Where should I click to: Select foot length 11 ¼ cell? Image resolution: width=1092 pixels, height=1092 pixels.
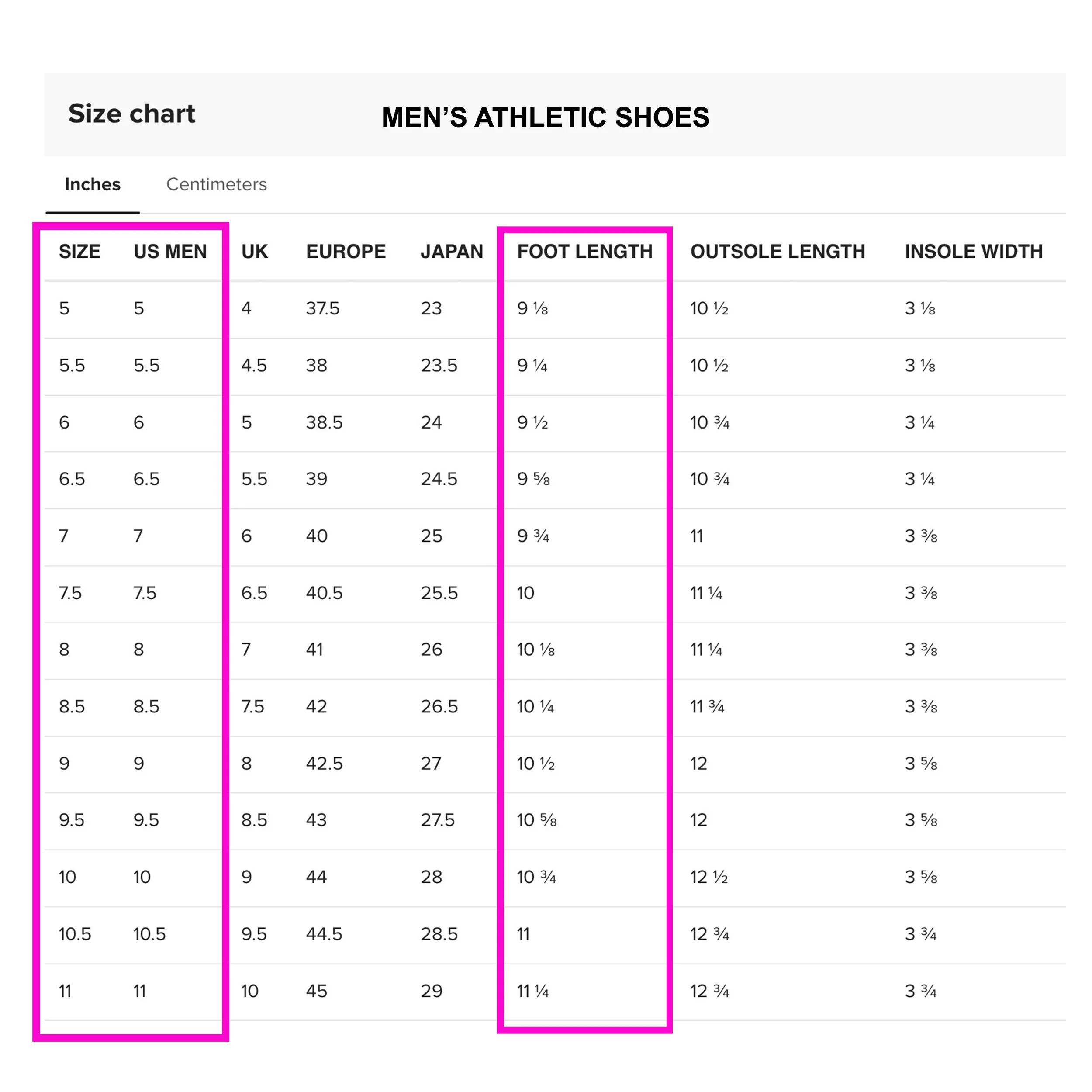(x=533, y=992)
